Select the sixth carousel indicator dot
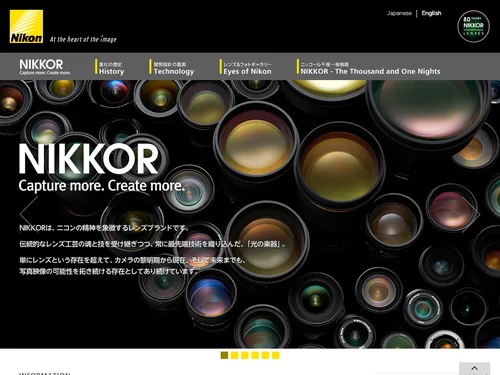500x375 pixels. (x=276, y=355)
